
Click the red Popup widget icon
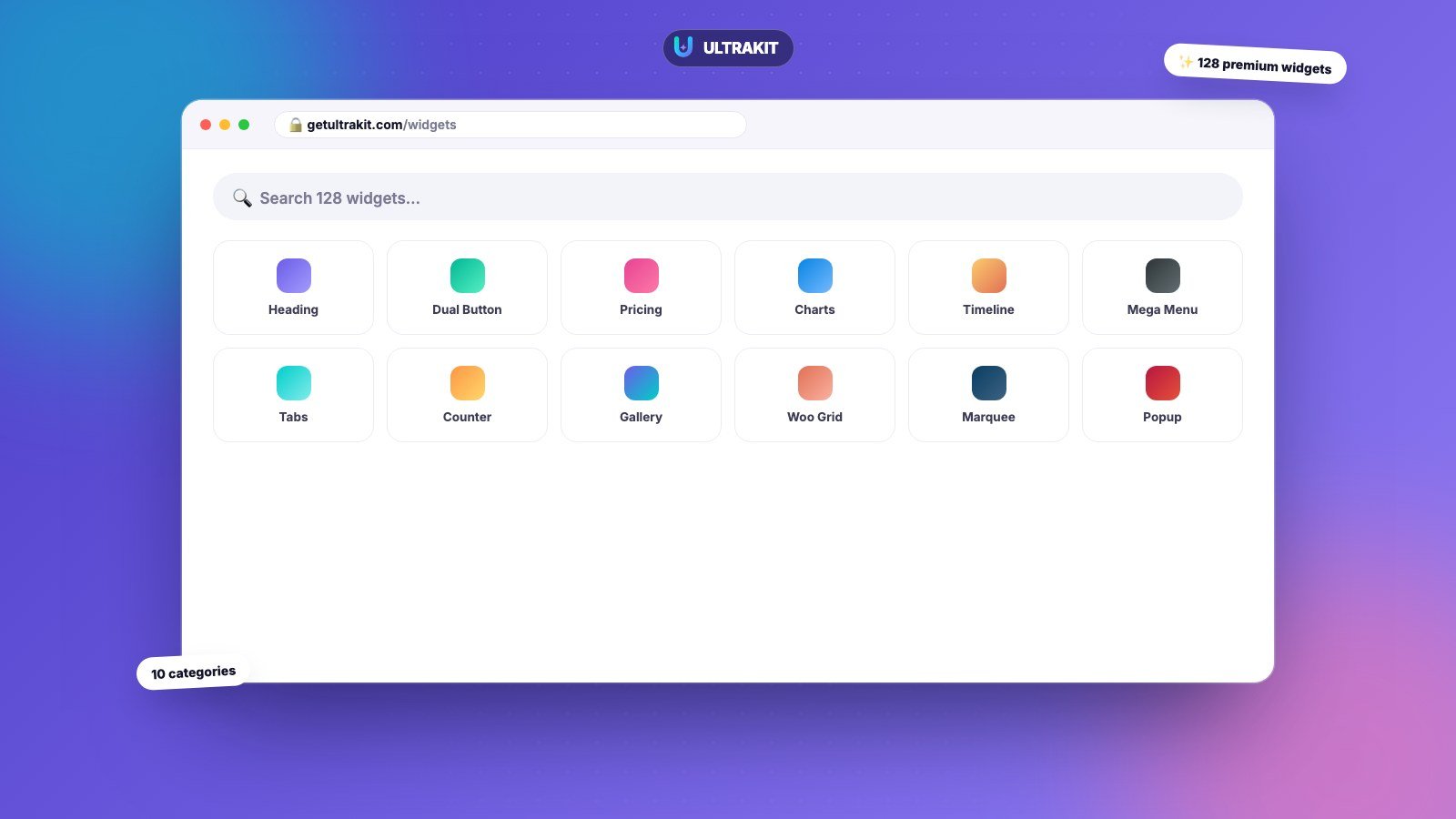(1162, 383)
